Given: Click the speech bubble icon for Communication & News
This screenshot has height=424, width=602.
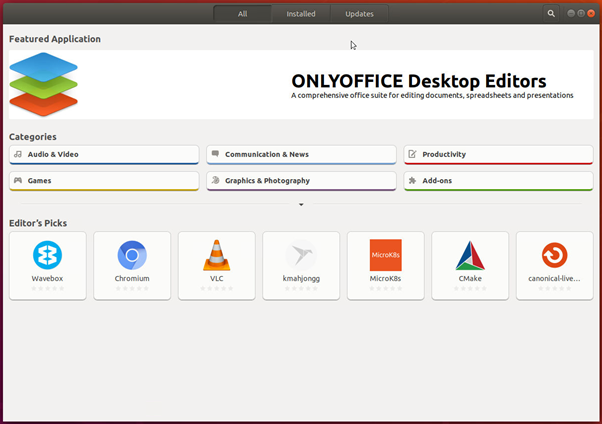Looking at the screenshot, I should pyautogui.click(x=215, y=154).
